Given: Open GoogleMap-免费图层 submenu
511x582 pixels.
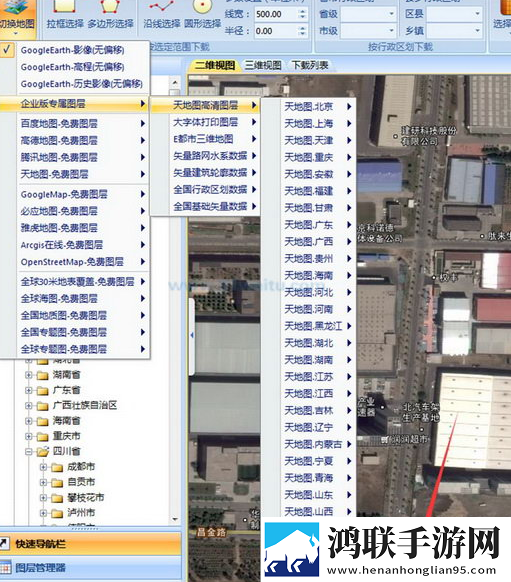Looking at the screenshot, I should click(x=74, y=194).
